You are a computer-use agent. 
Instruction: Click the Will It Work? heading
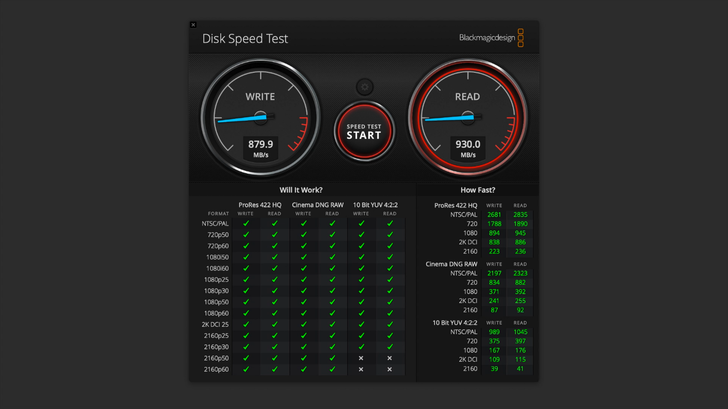point(301,190)
